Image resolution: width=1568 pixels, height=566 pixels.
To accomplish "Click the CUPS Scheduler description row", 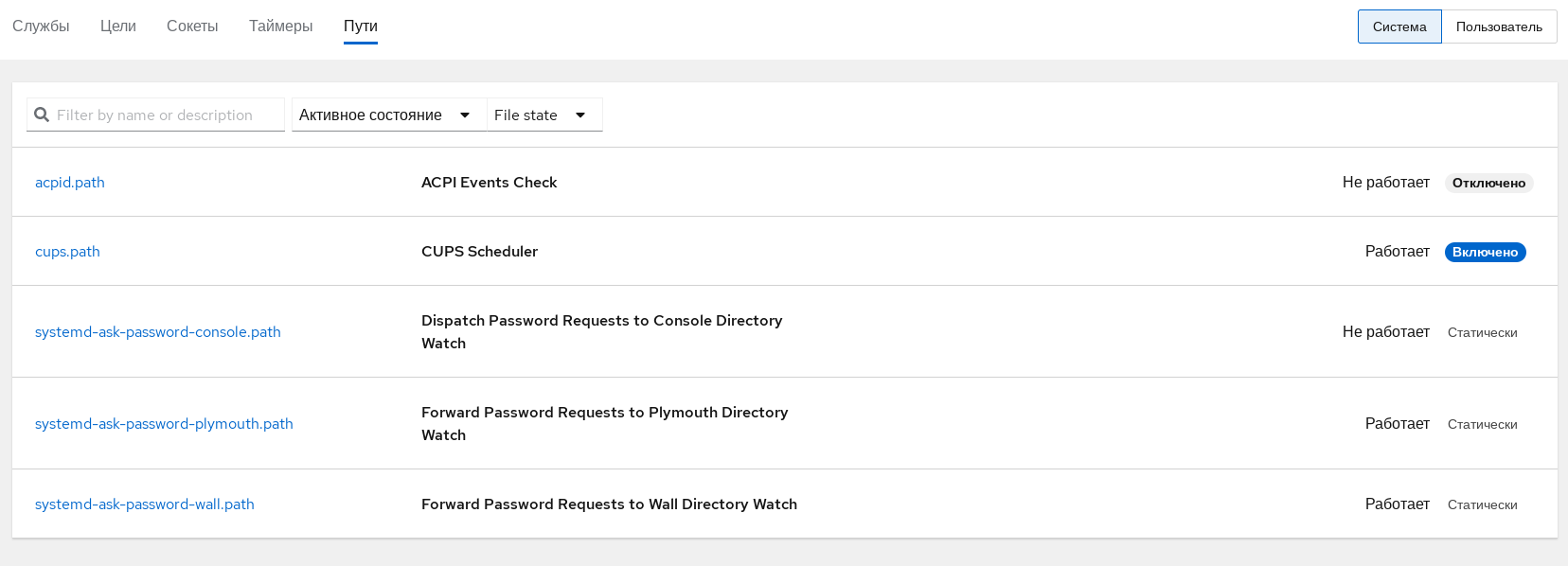I will (x=479, y=252).
